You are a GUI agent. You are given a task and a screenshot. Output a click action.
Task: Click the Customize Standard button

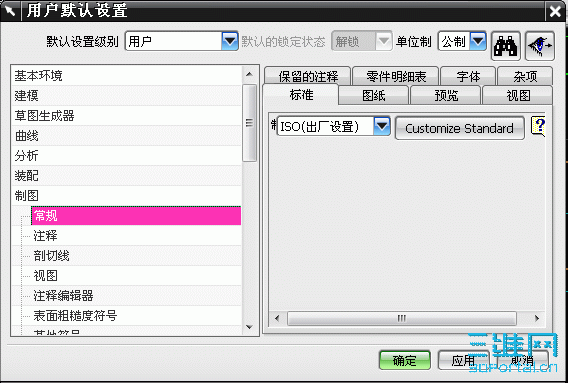[459, 128]
